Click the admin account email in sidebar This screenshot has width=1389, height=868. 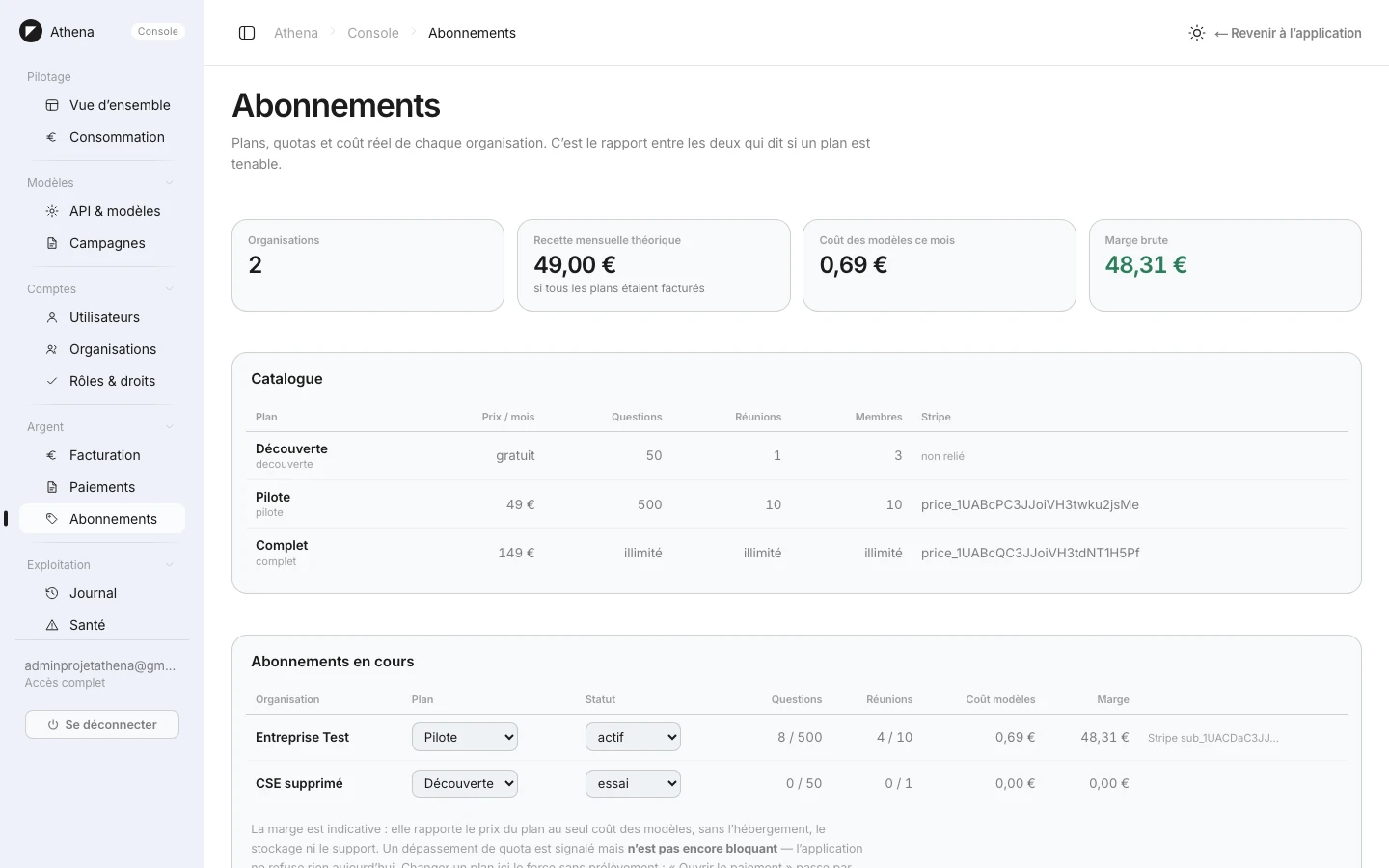coord(100,665)
